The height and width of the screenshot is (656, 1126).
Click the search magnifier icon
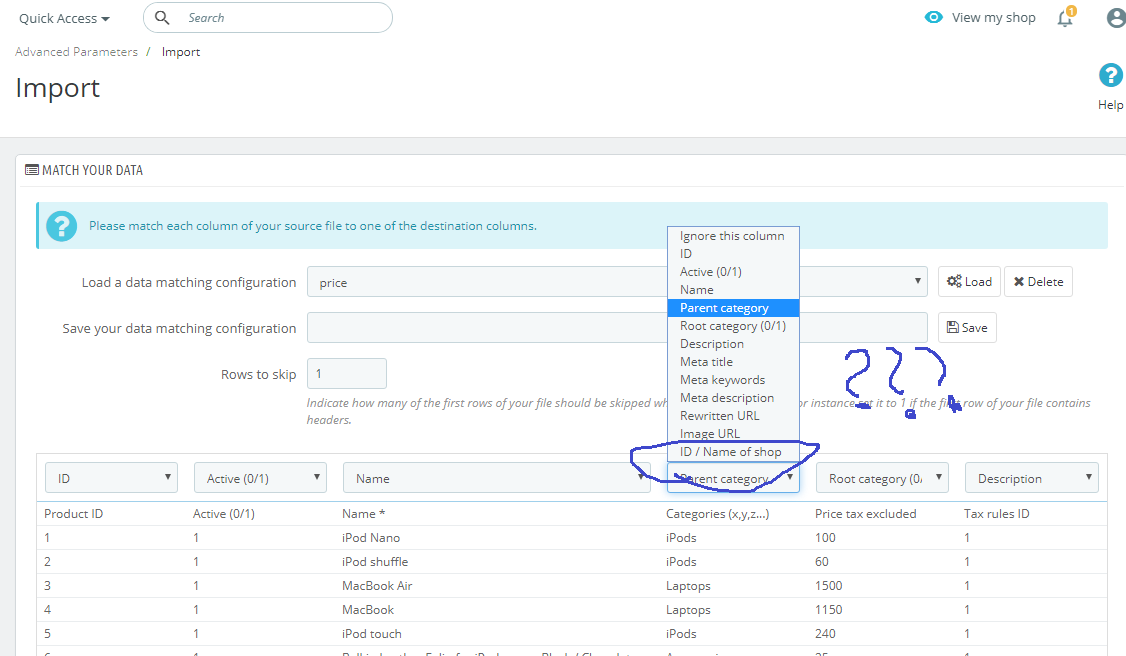point(162,18)
